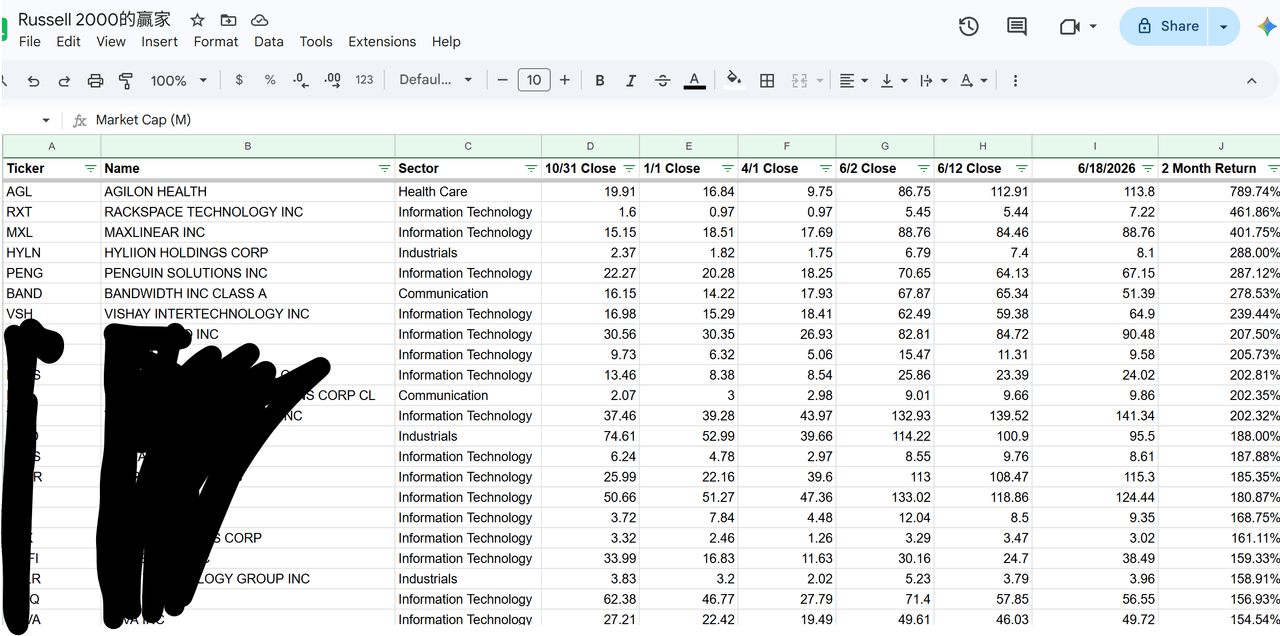Toggle strikethrough formatting
The height and width of the screenshot is (636, 1280).
click(662, 81)
